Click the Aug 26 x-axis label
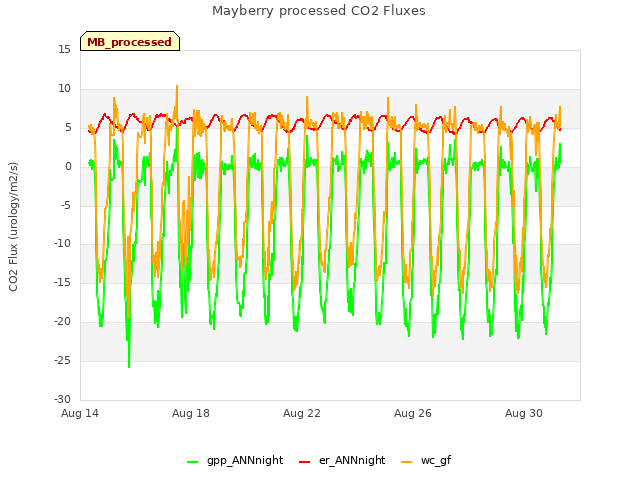 (x=413, y=413)
